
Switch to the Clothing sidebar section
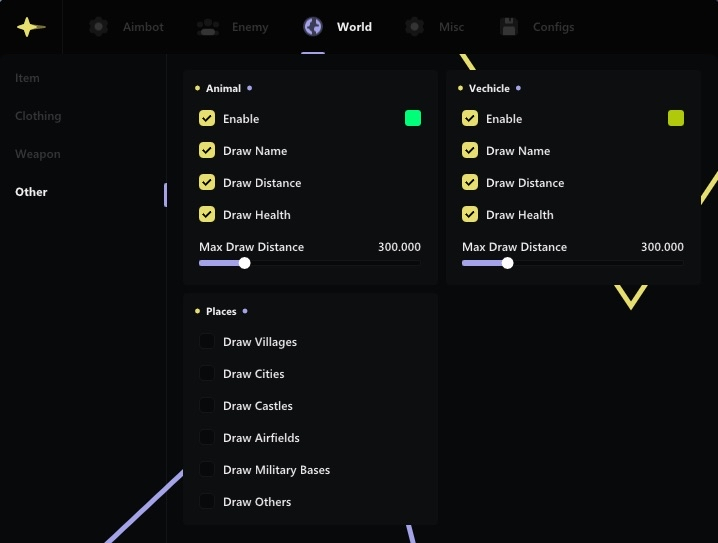pyautogui.click(x=38, y=116)
